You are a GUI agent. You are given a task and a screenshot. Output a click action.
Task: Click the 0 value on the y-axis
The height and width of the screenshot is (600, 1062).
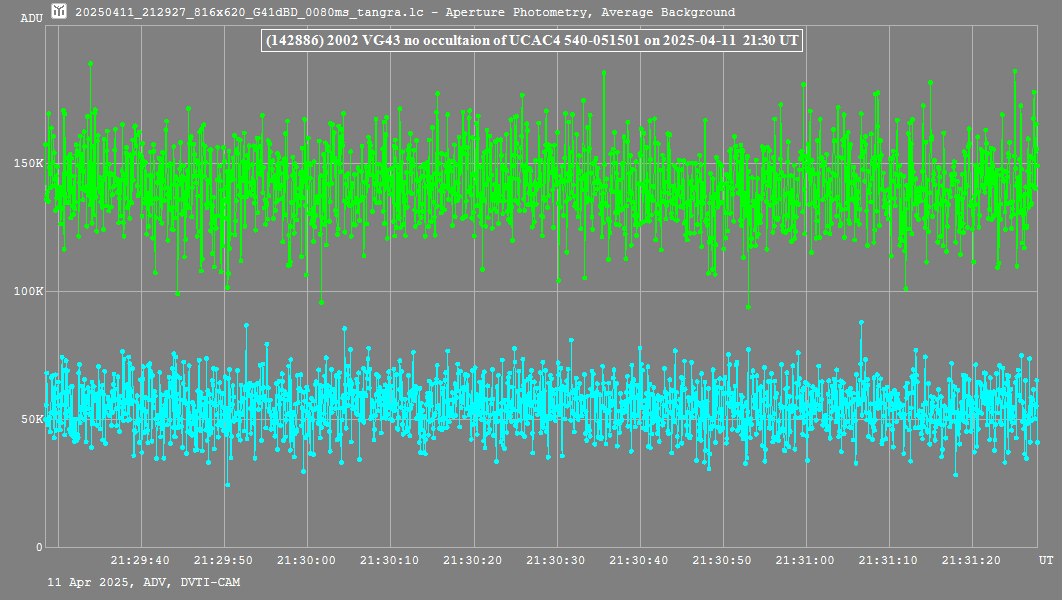[x=39, y=547]
